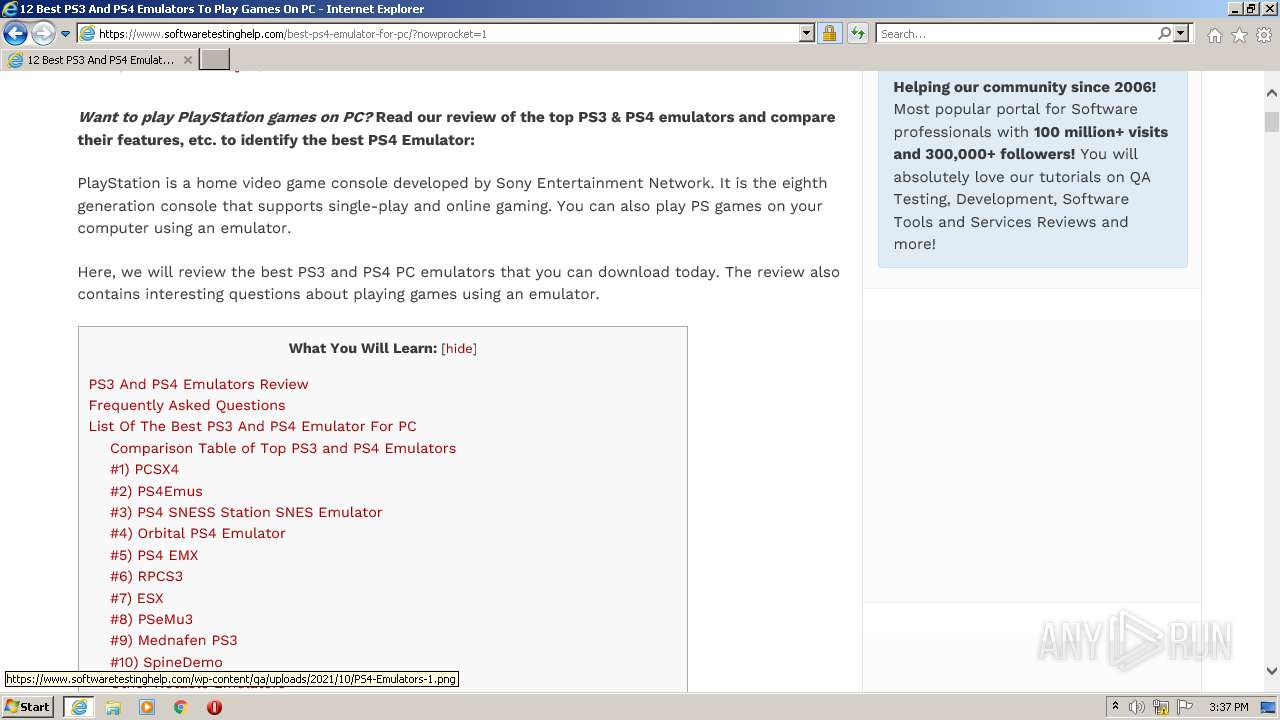Open the volume speaker tray icon
This screenshot has height=720, width=1280.
tap(1137, 707)
